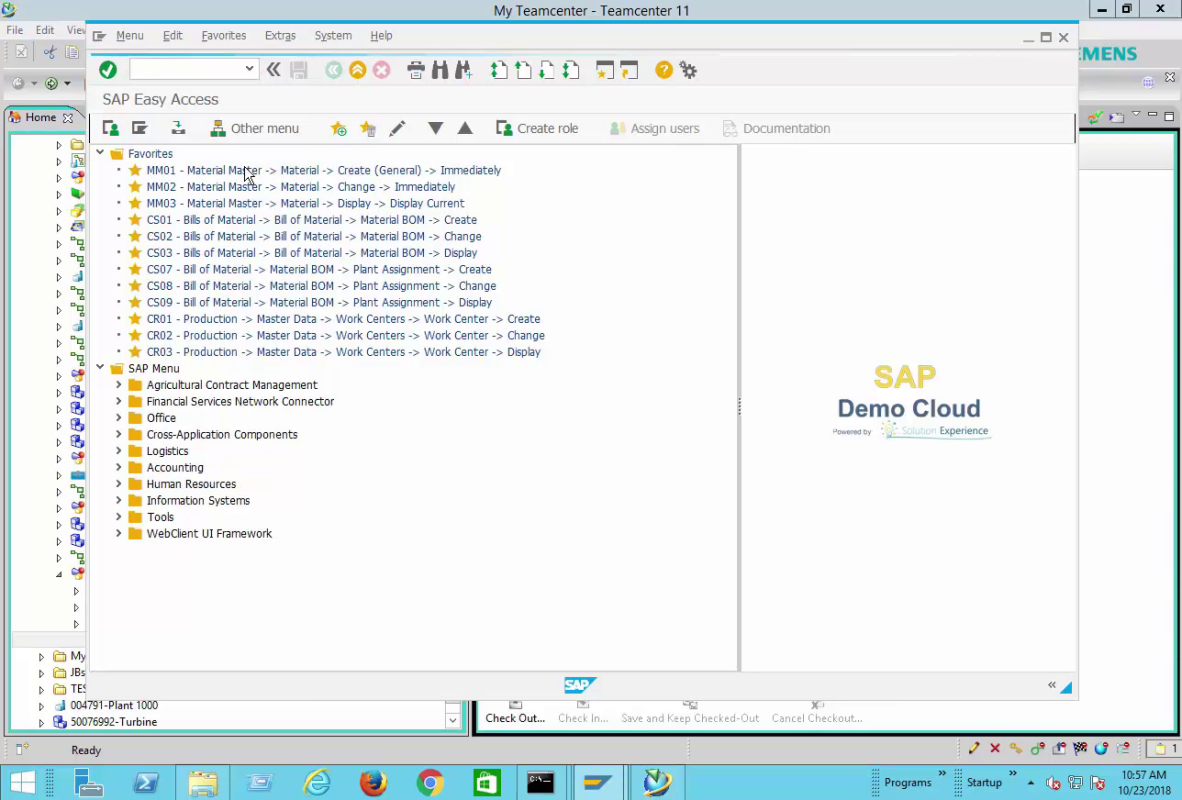Viewport: 1182px width, 800px height.
Task: Select CS01 Material BOM Create favorite
Action: coord(311,220)
